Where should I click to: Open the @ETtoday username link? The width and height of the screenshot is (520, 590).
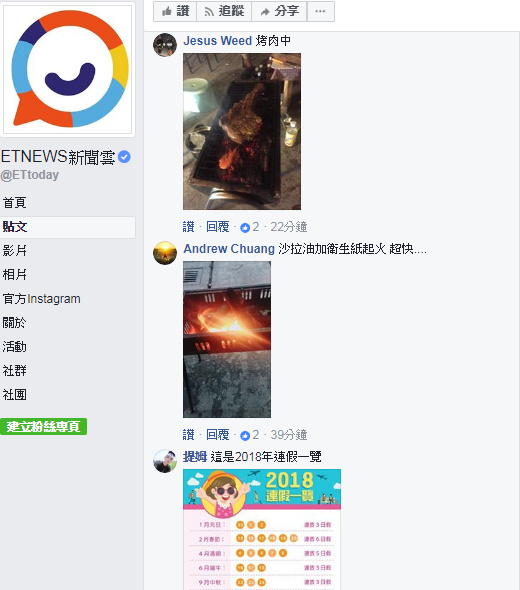coord(30,175)
